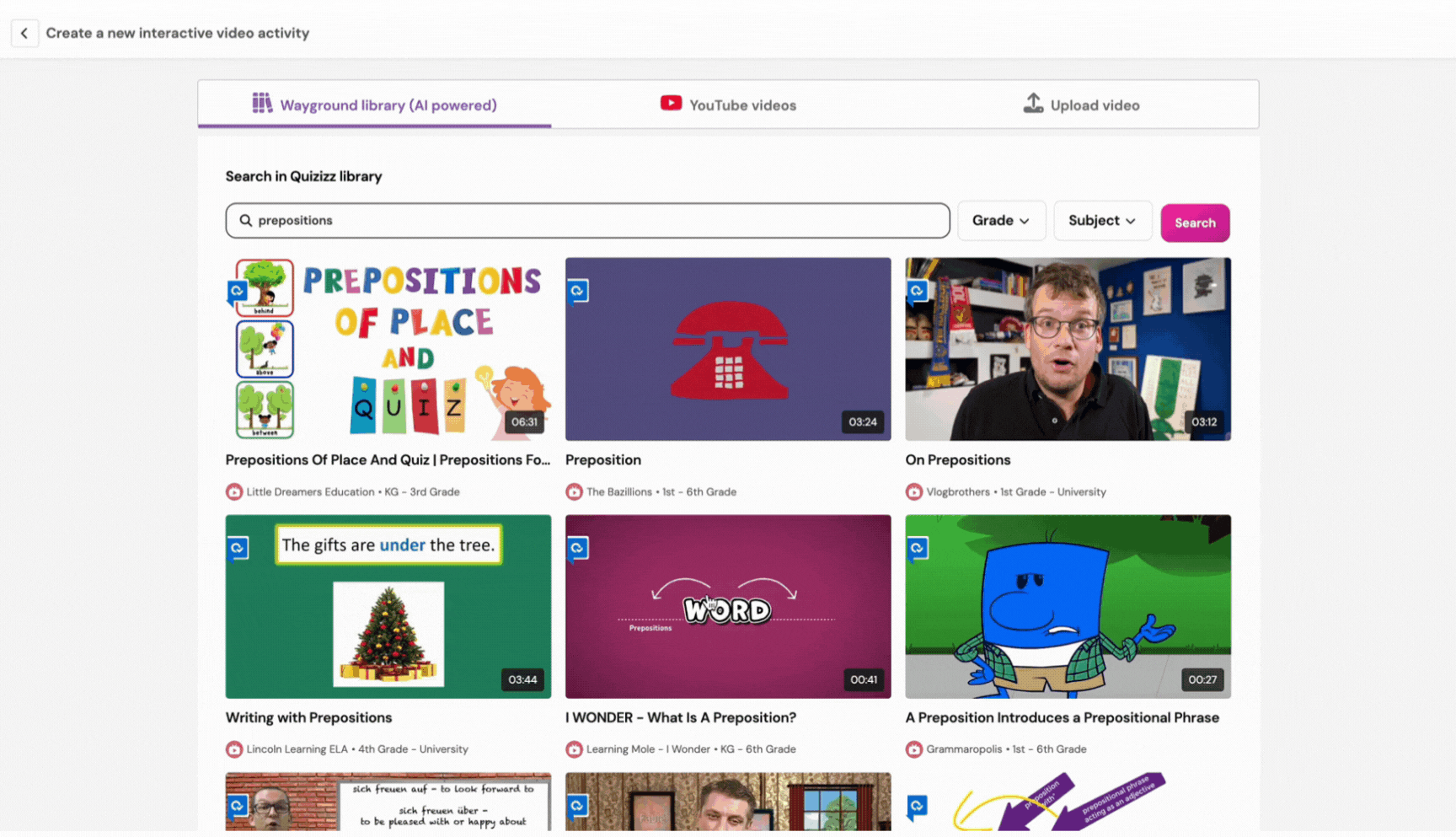Click 'The Bazillions • 1st - 6th Grade' text

661,491
